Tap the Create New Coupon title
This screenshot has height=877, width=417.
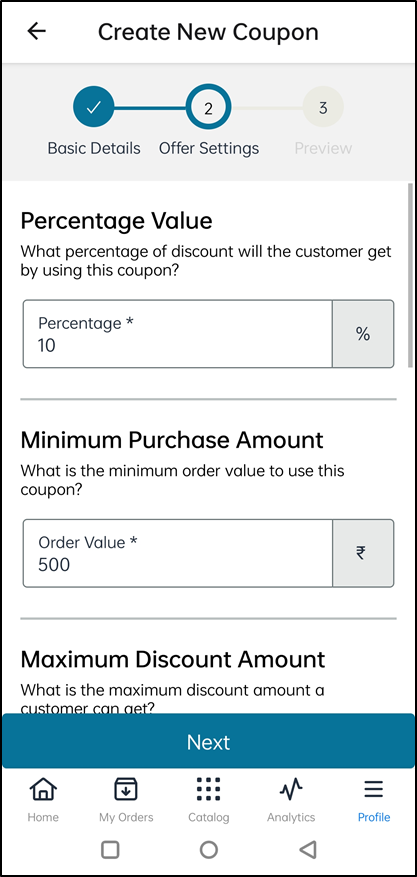pos(208,32)
